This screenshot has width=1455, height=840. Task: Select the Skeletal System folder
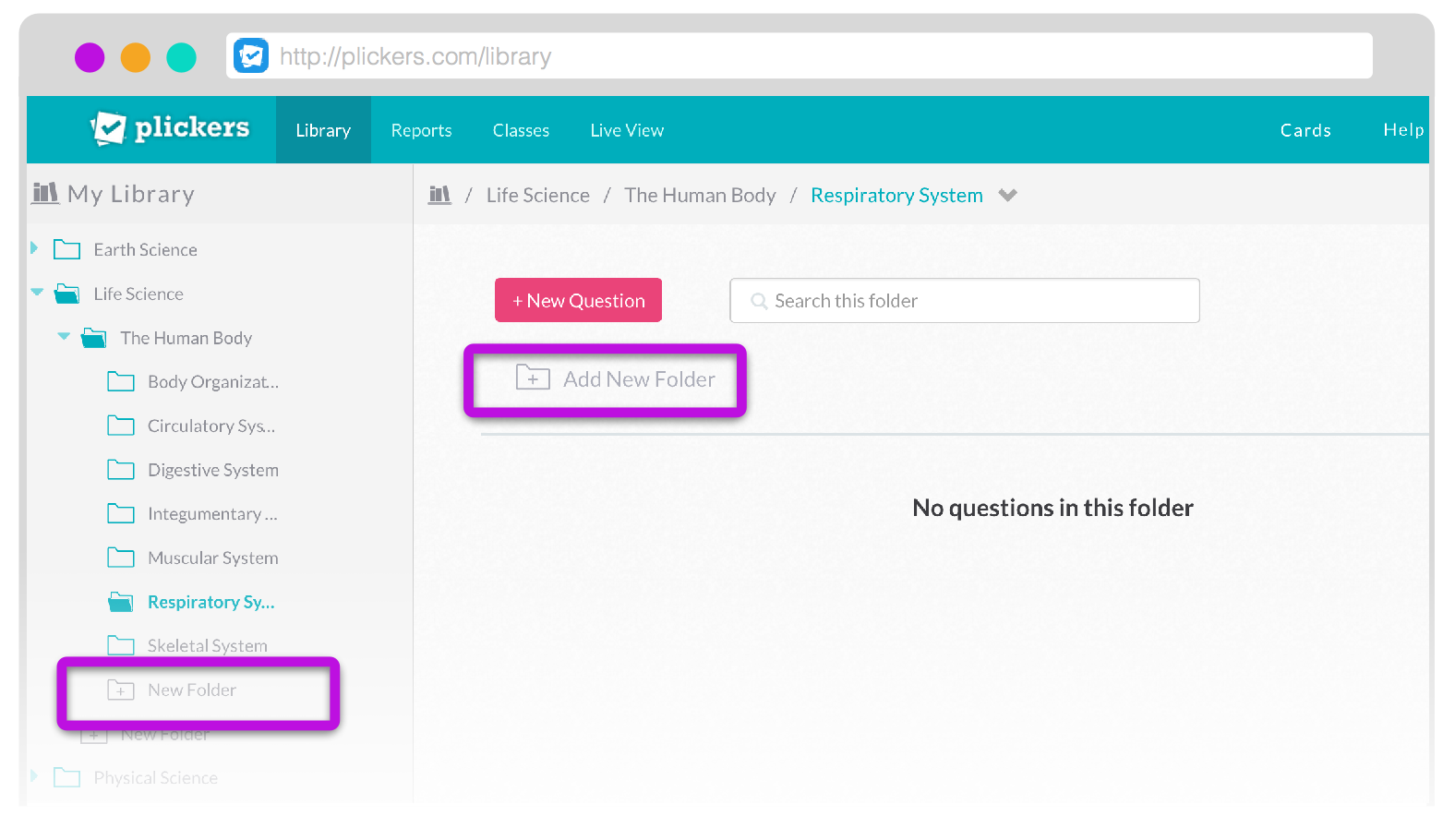(207, 645)
